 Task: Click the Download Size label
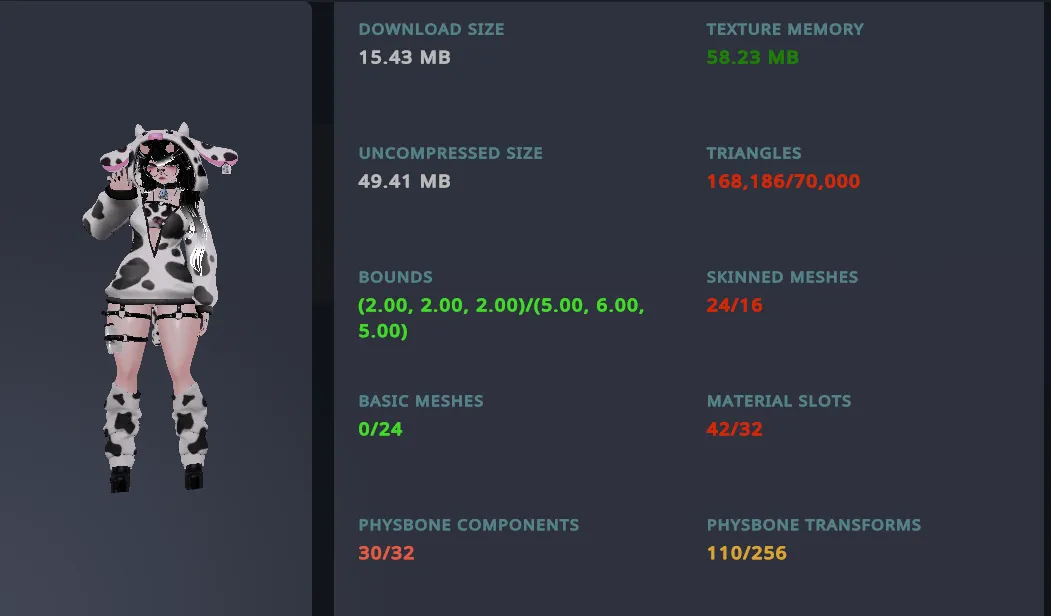coord(431,30)
